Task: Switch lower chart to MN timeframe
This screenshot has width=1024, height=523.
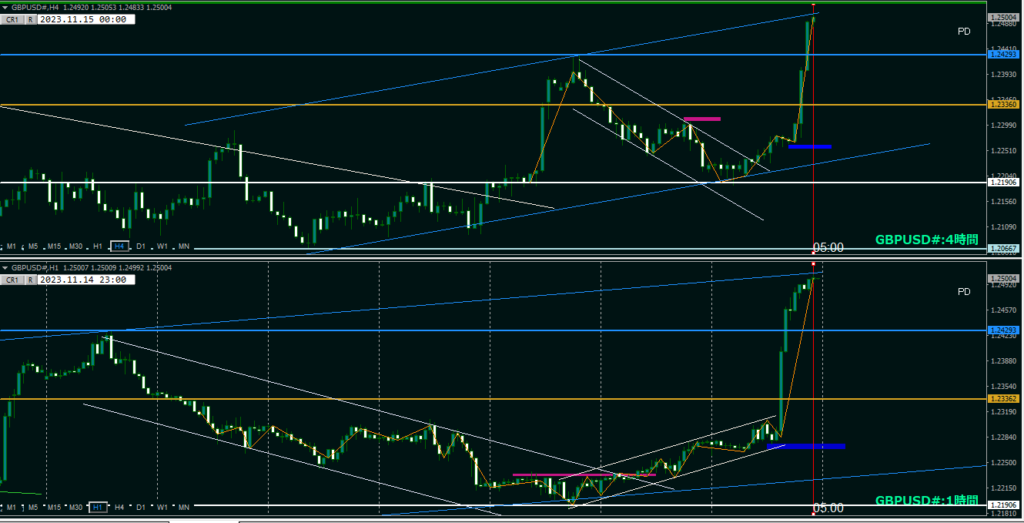Action: (184, 507)
